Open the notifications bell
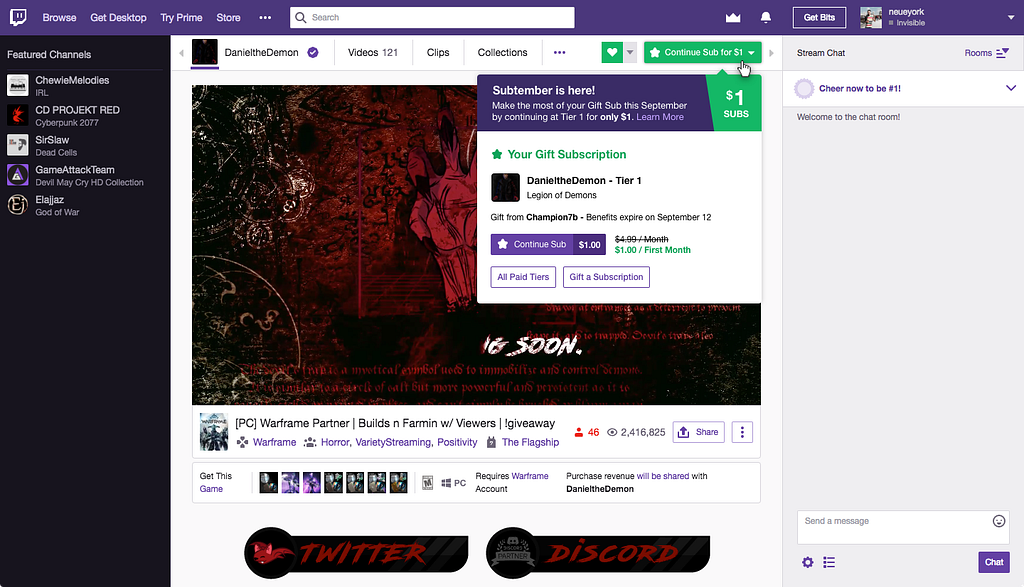This screenshot has width=1024, height=587. click(x=765, y=18)
